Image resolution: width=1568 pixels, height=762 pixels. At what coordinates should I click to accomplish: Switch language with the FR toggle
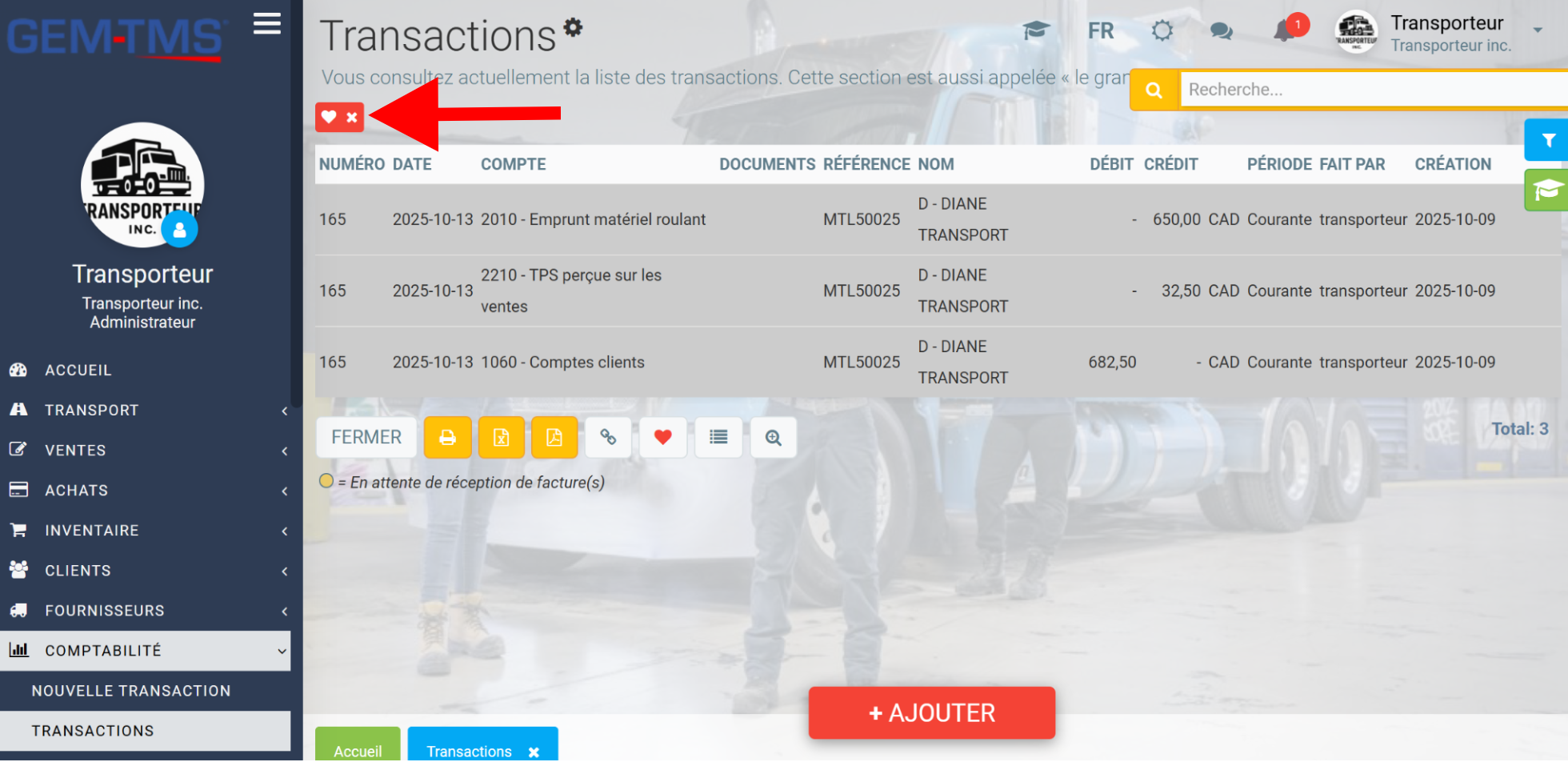click(x=1101, y=31)
